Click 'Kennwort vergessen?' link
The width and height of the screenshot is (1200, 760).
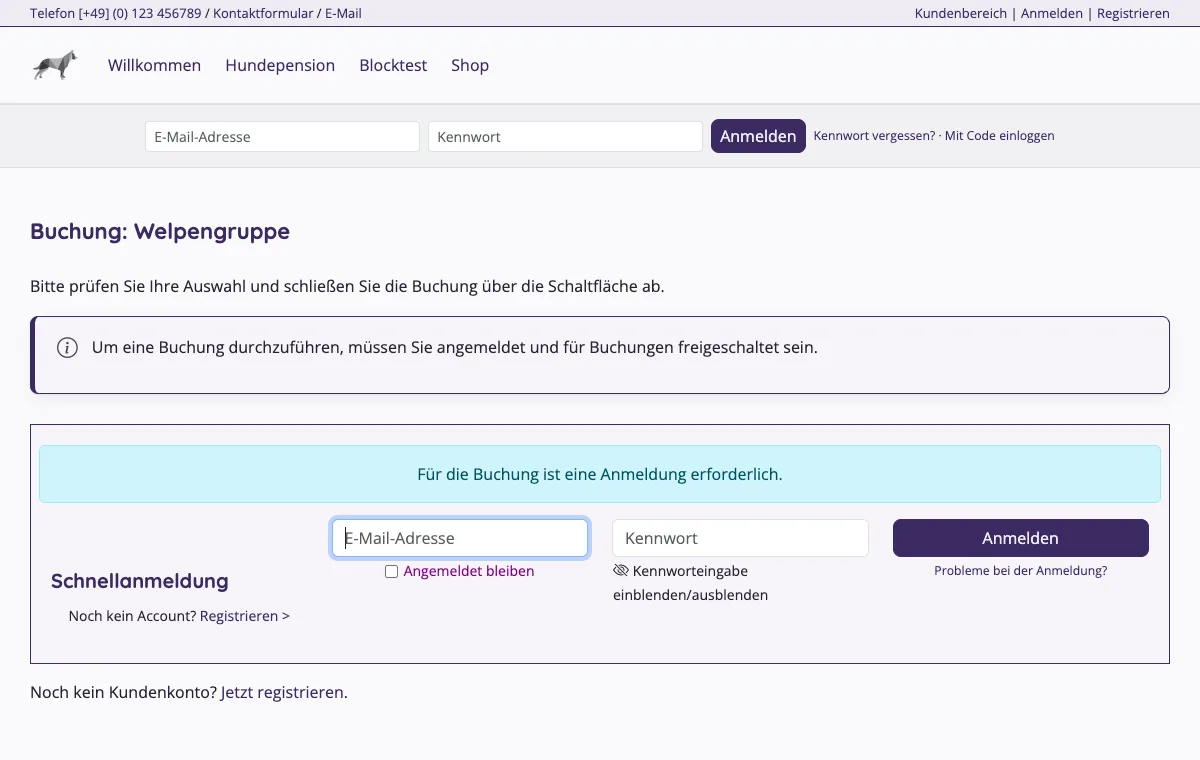click(x=875, y=136)
